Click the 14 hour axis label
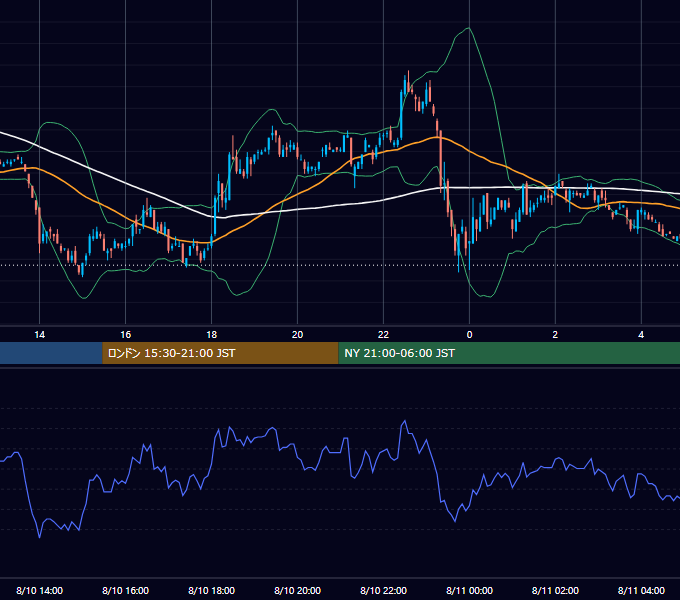The height and width of the screenshot is (600, 680). point(39,335)
